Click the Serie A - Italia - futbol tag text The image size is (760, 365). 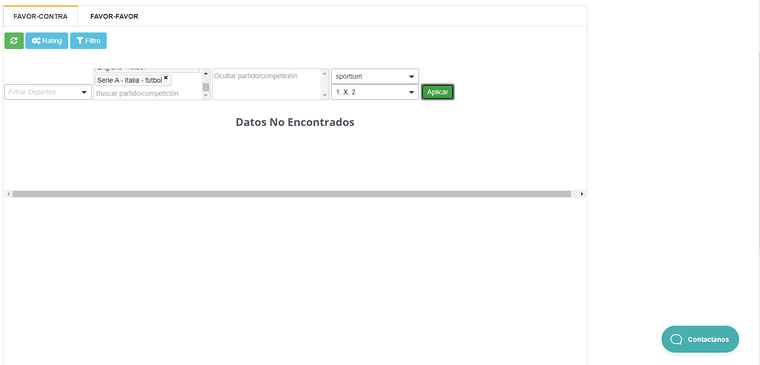[x=129, y=80]
